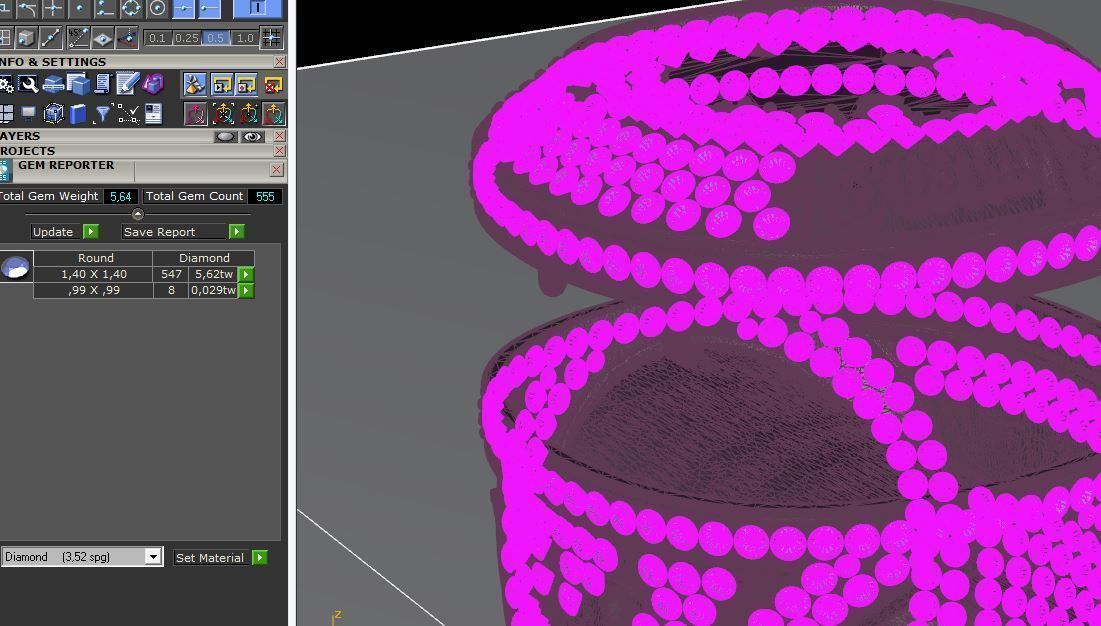Screen dimensions: 1101x626
Task: Click the Total Gem Count value 555
Action: 265,197
